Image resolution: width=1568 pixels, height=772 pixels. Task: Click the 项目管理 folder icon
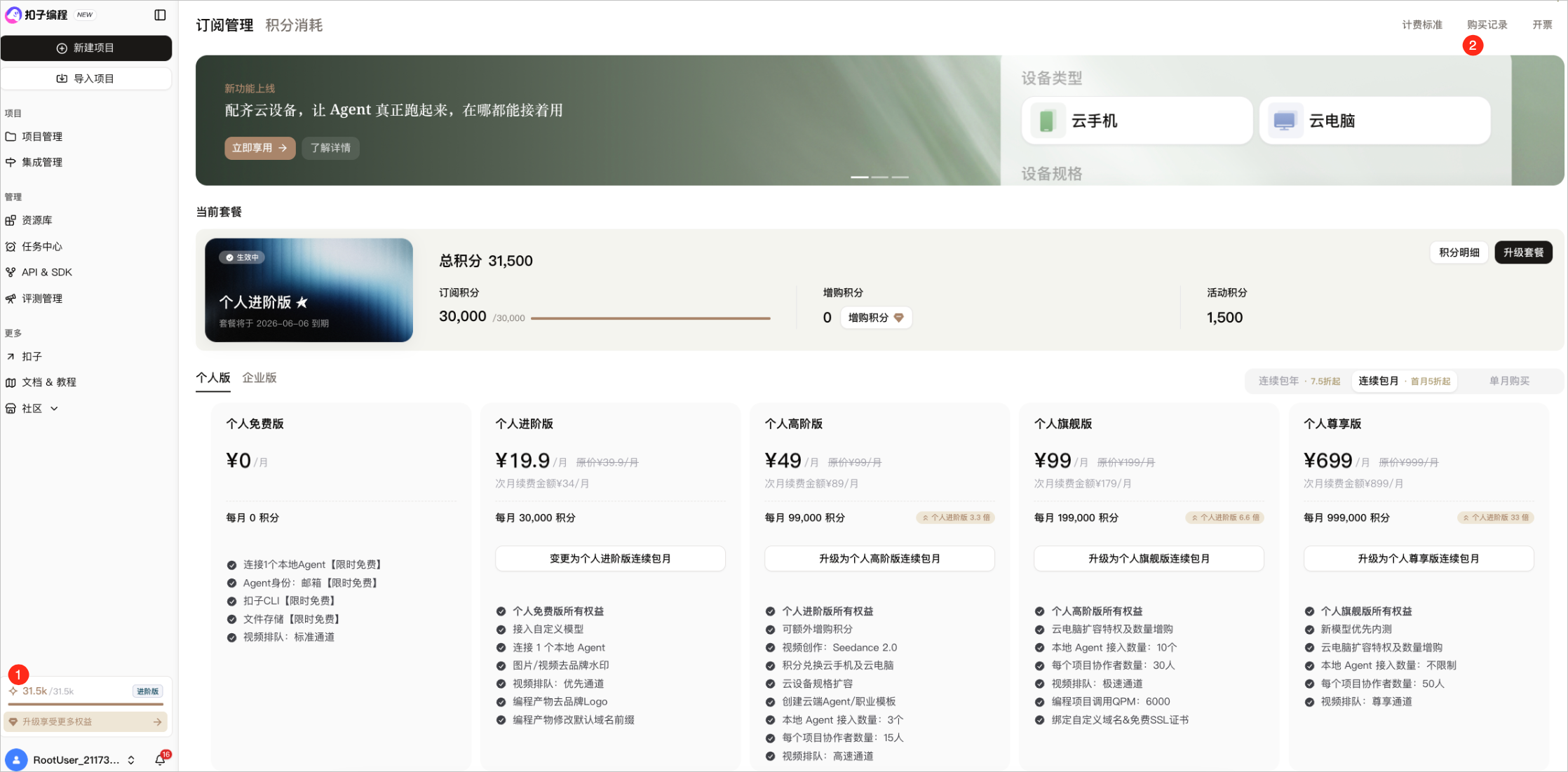pyautogui.click(x=11, y=137)
